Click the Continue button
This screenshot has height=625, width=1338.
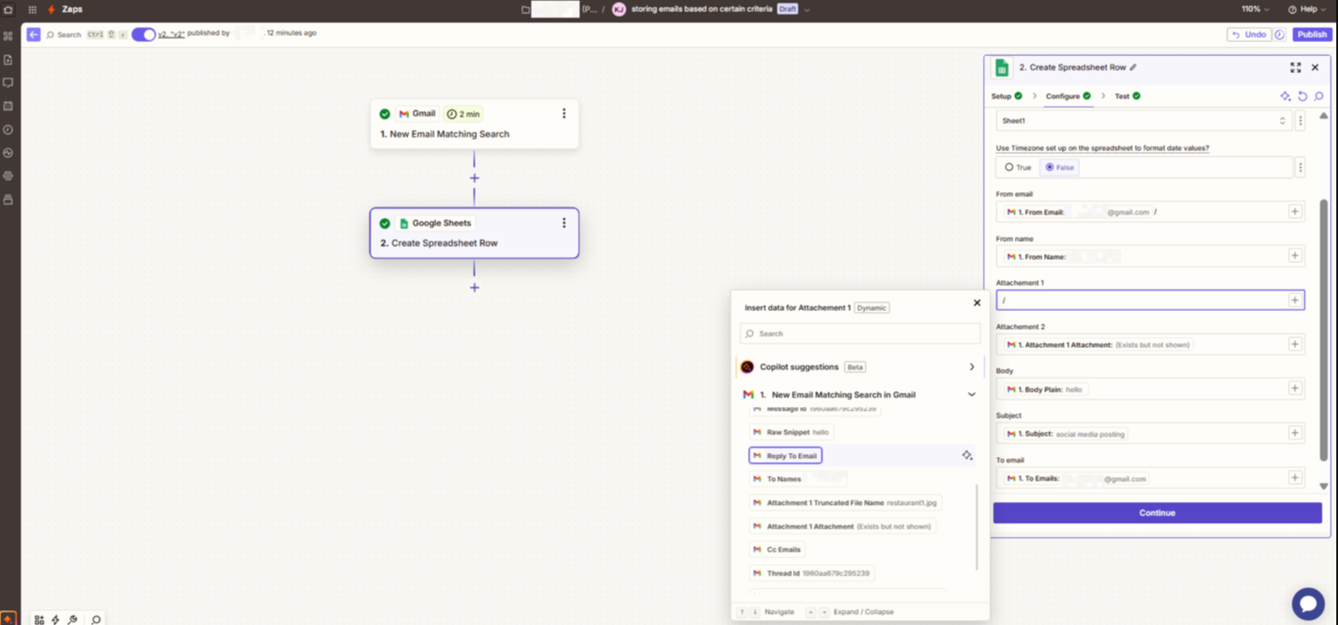(1157, 513)
